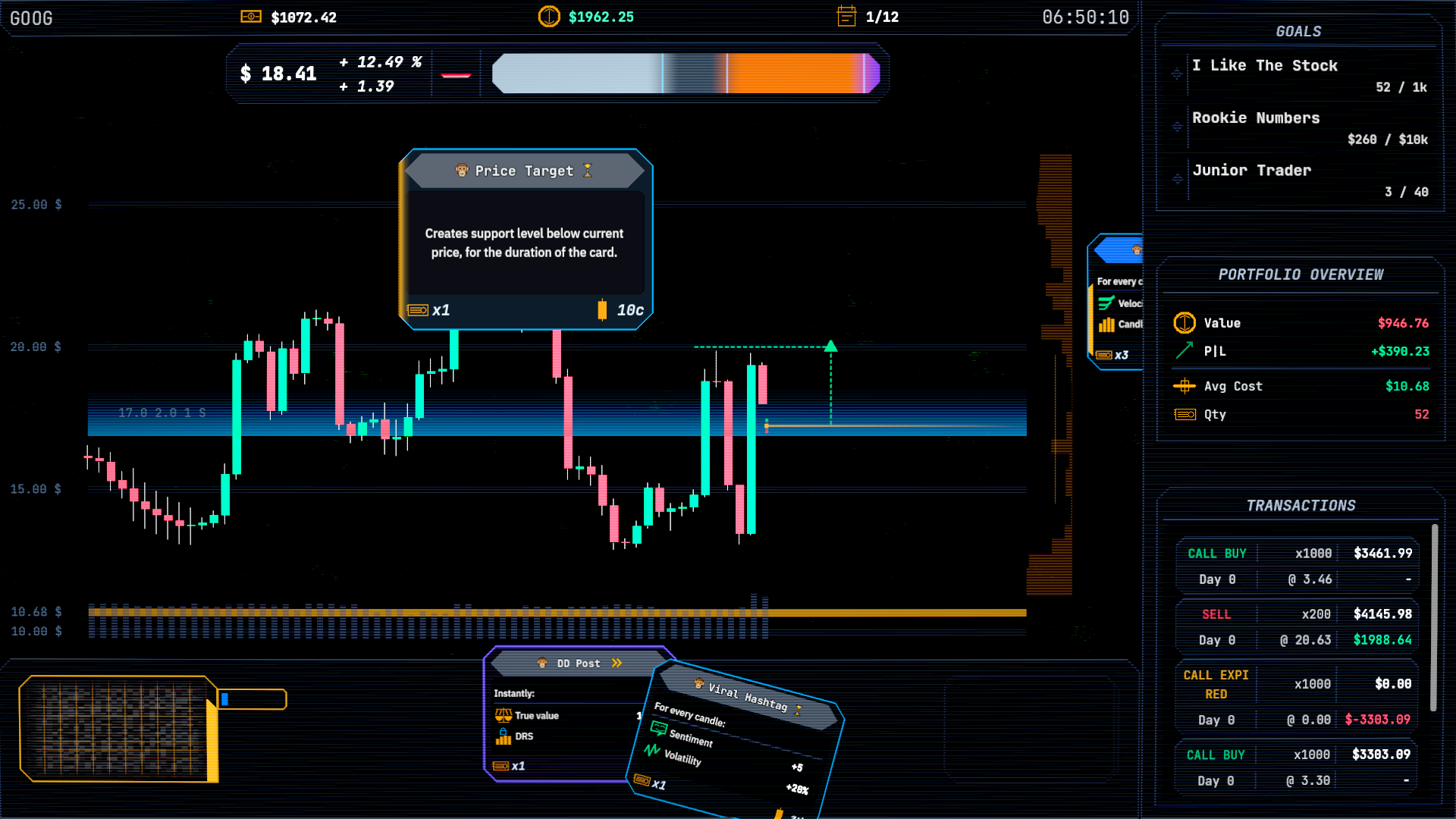Click the True value scales icon
1456x819 pixels.
[504, 715]
